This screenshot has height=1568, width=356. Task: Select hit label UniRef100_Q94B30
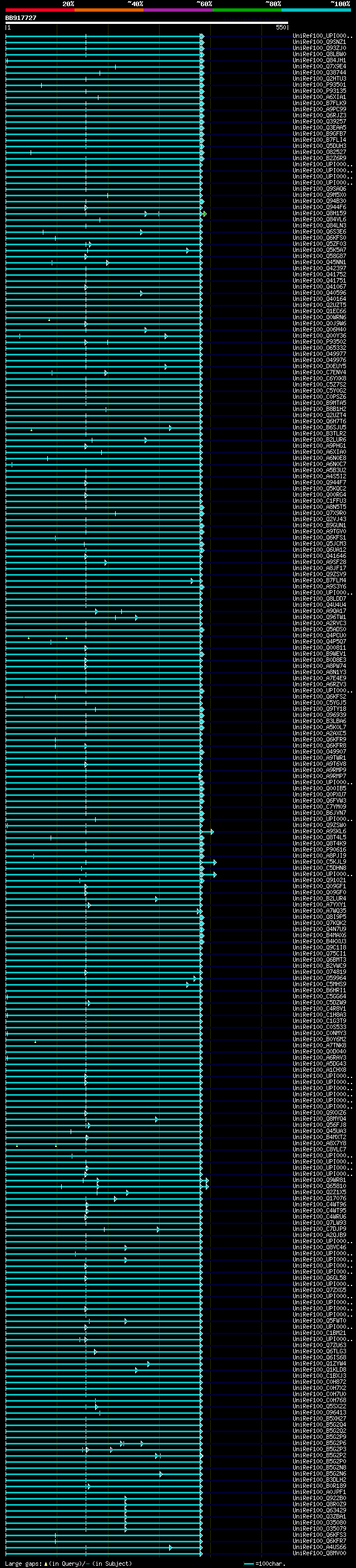coord(319,201)
